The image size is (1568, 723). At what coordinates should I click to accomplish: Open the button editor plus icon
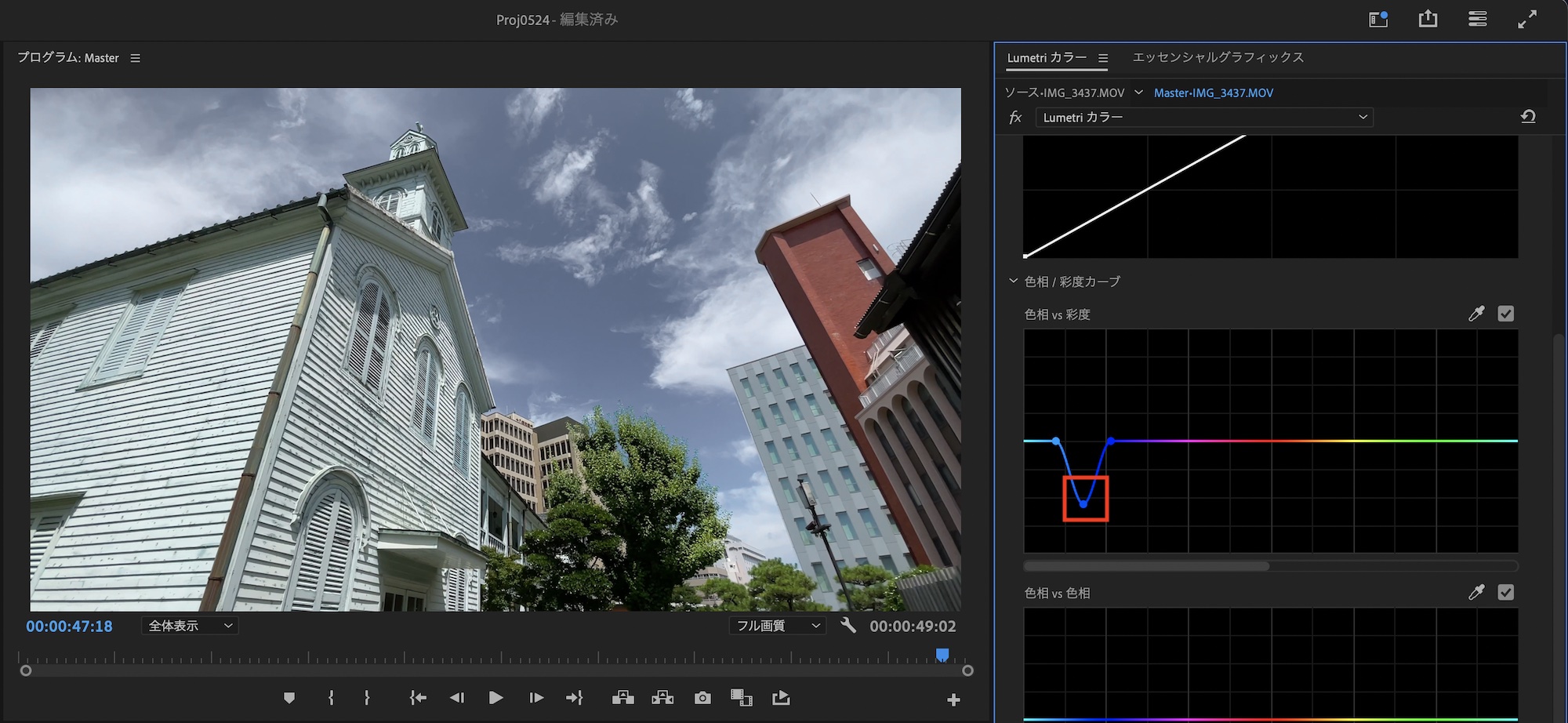pyautogui.click(x=953, y=699)
